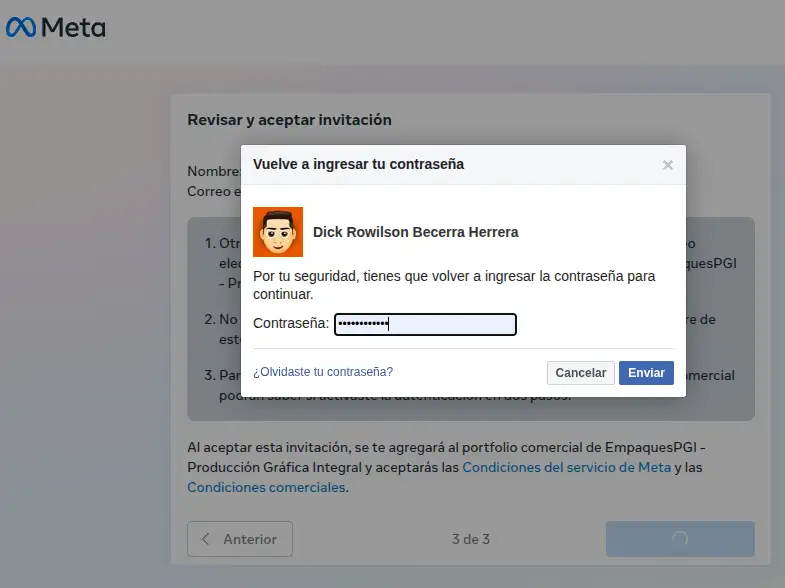Click the "Por tu seguridad" security message
Image resolution: width=785 pixels, height=588 pixels.
point(454,285)
